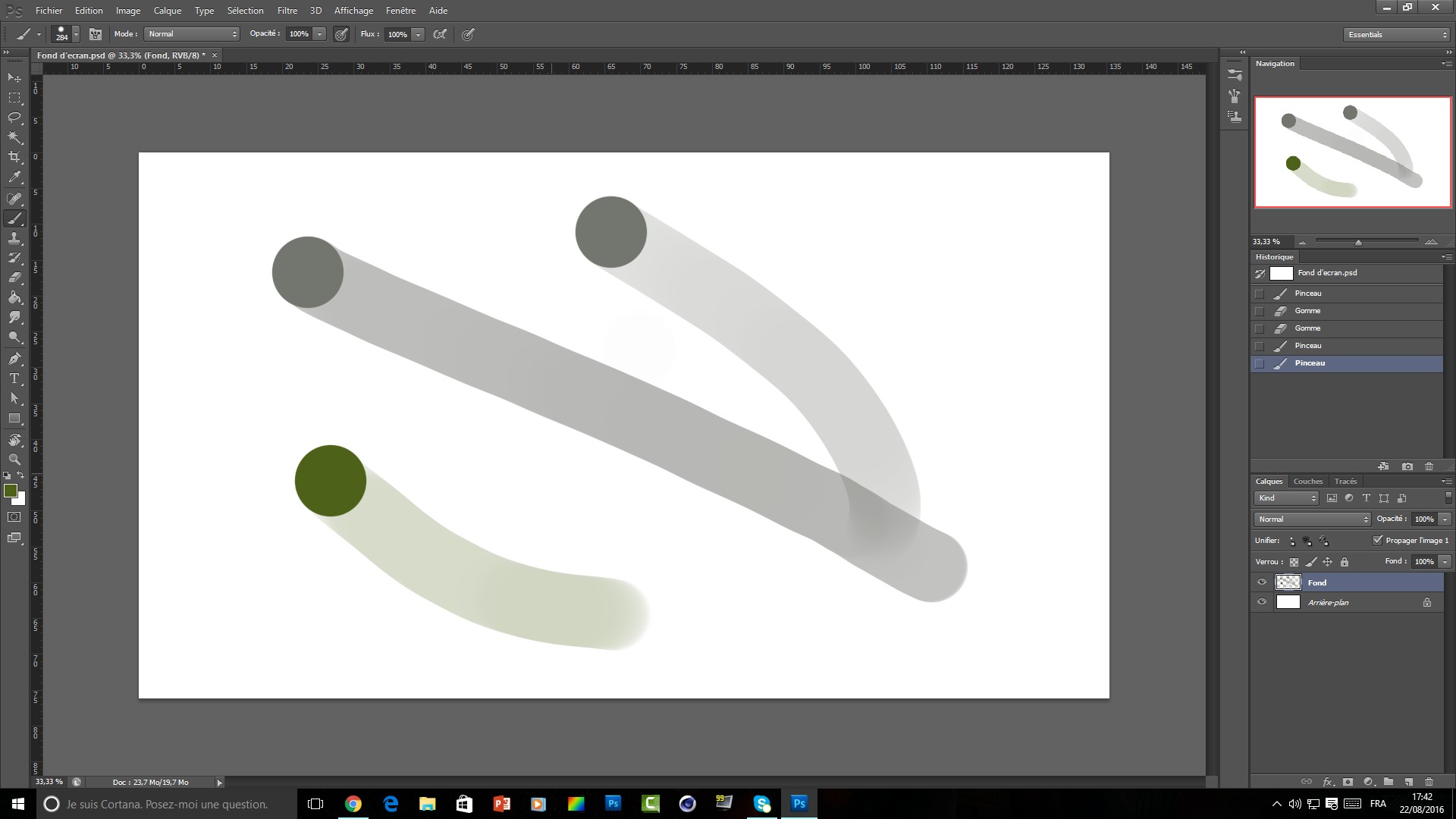Select the Lasso tool
1456x819 pixels.
coord(14,118)
